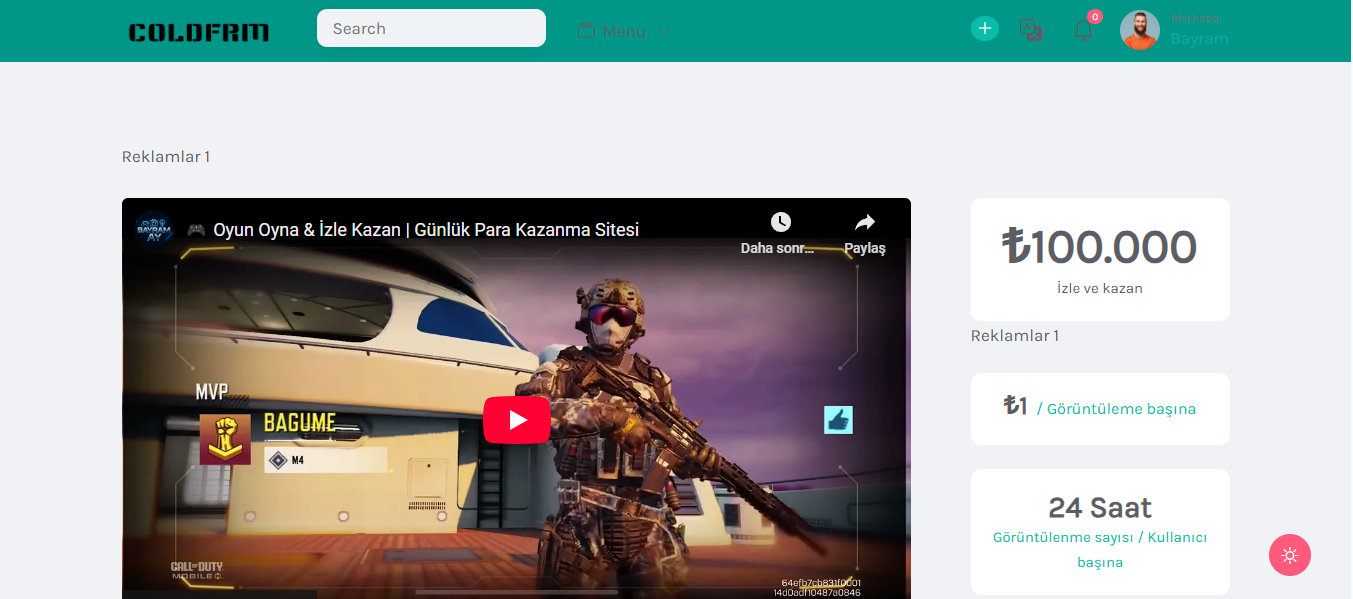Click the ₺1 price value
This screenshot has height=599, width=1353.
(1016, 406)
